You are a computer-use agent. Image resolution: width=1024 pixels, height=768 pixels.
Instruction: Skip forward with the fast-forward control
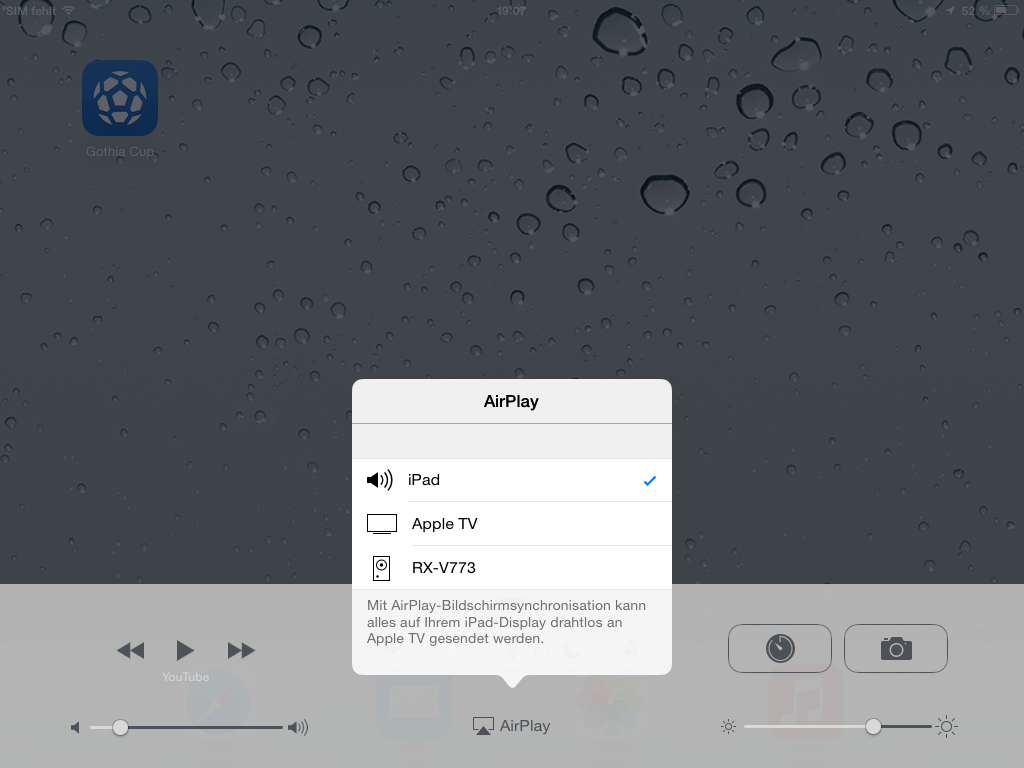coord(241,650)
